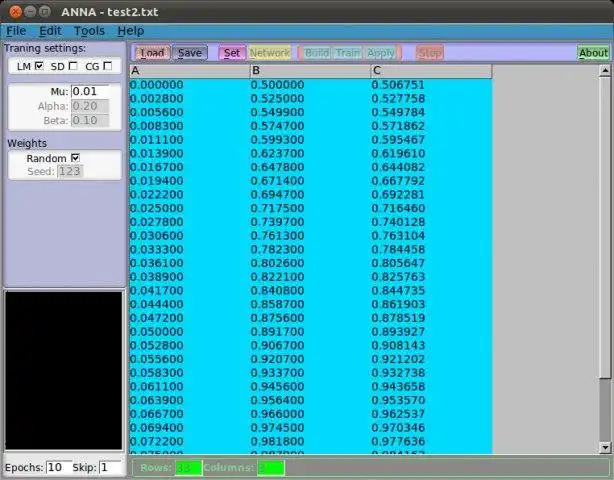Click the Rows count field
Image resolution: width=614 pixels, height=480 pixels.
tap(188, 467)
